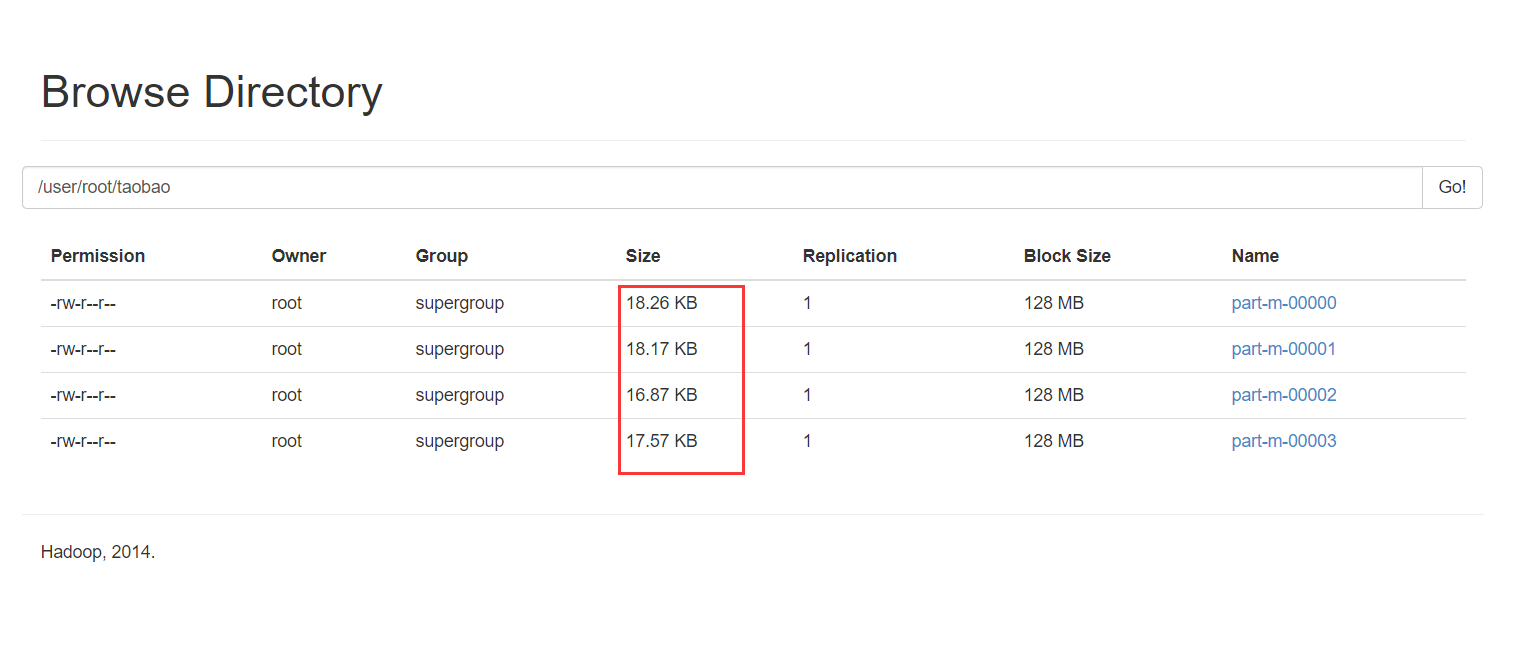1537x662 pixels.
Task: Click the Group column header
Action: tap(441, 256)
